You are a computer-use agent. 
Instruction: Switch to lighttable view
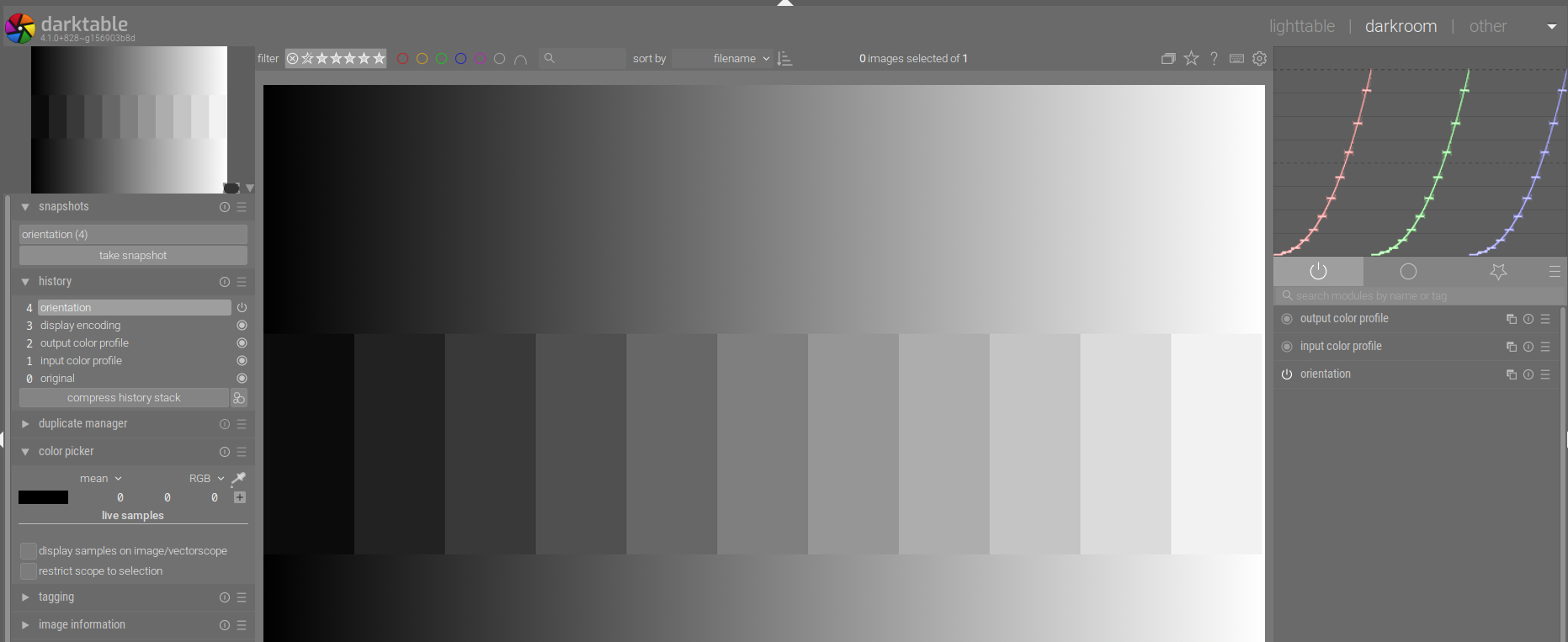pyautogui.click(x=1302, y=26)
